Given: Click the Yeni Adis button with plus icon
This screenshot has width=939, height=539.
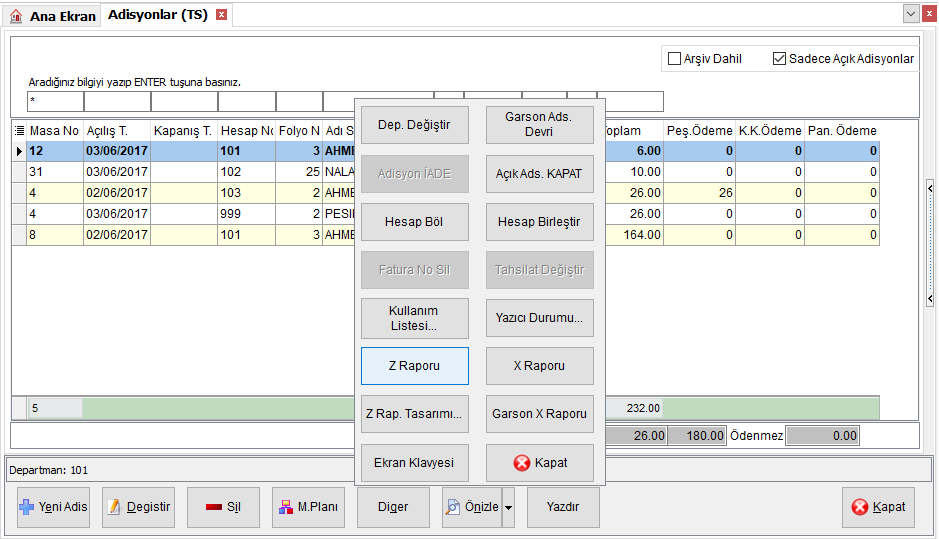Looking at the screenshot, I should [x=53, y=507].
